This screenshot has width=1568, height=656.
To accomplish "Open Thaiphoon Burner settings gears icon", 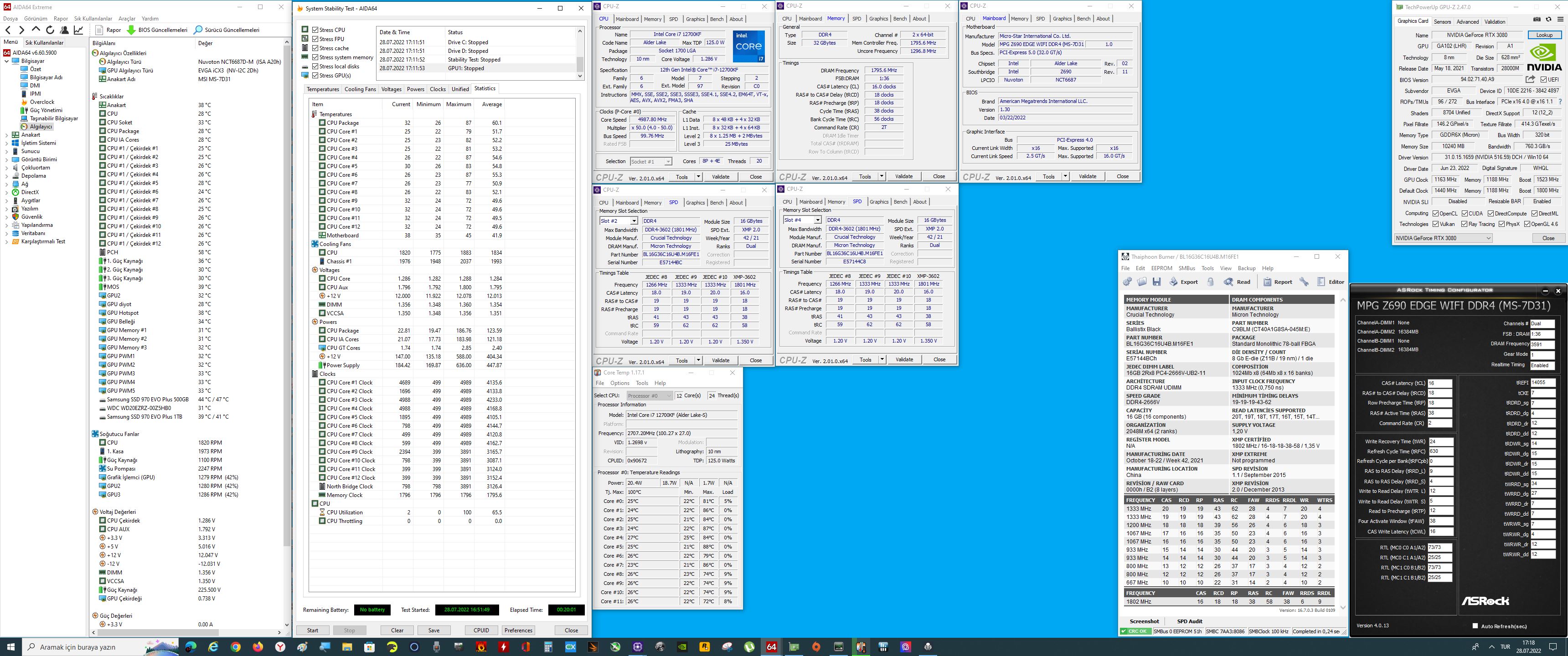I will point(1127,282).
